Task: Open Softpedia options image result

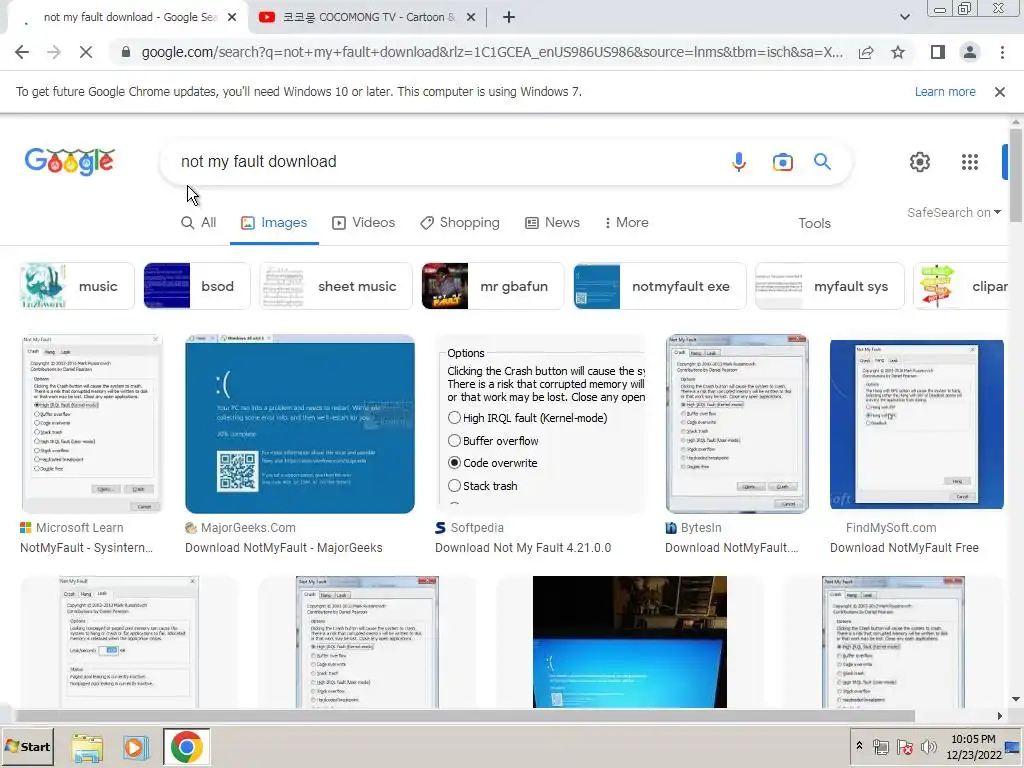Action: pyautogui.click(x=540, y=424)
